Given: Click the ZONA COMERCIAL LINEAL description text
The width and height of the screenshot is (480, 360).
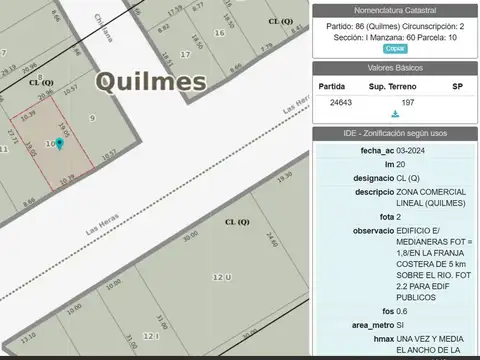Looking at the screenshot, I should pyautogui.click(x=431, y=198).
